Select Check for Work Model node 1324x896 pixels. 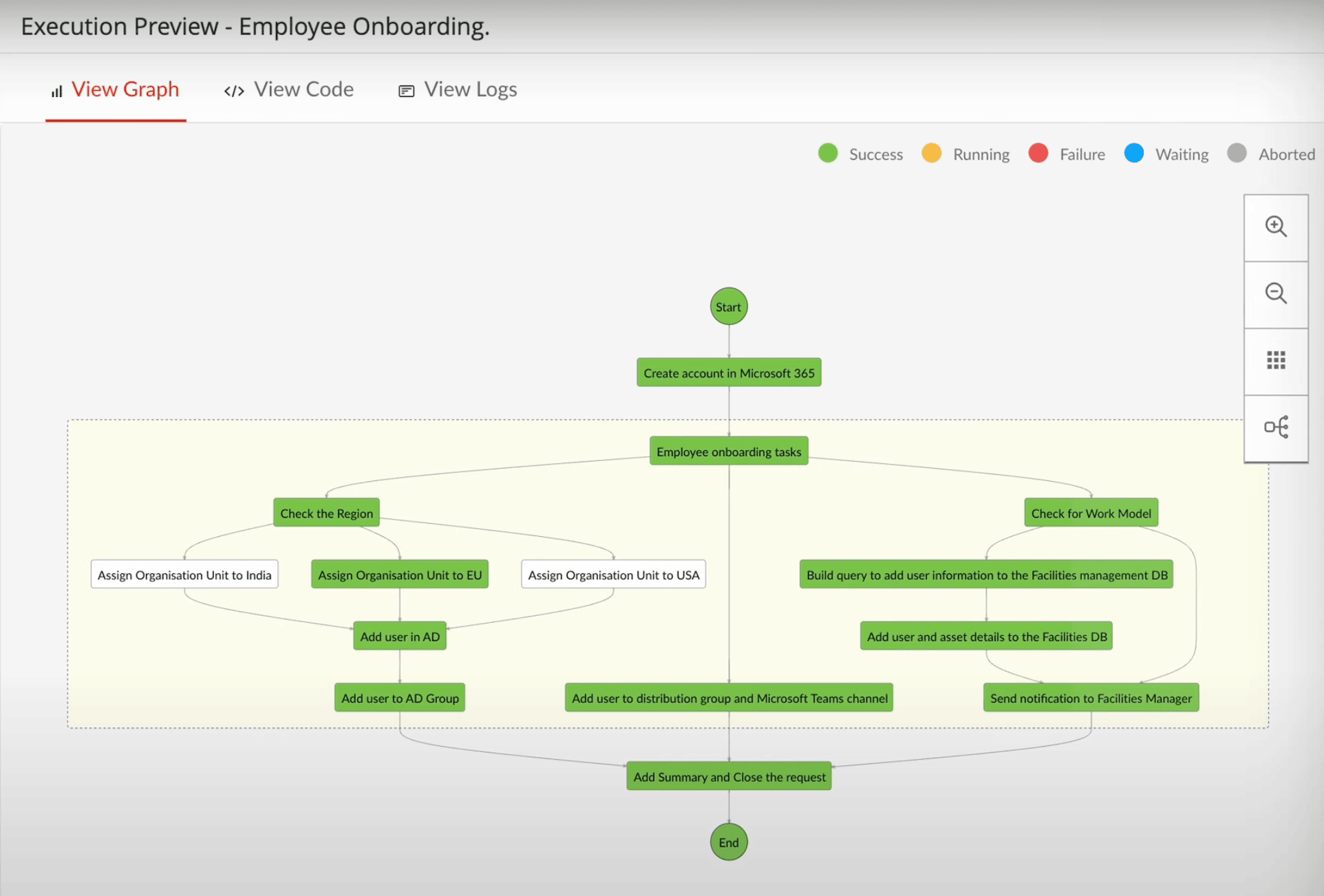tap(1090, 513)
